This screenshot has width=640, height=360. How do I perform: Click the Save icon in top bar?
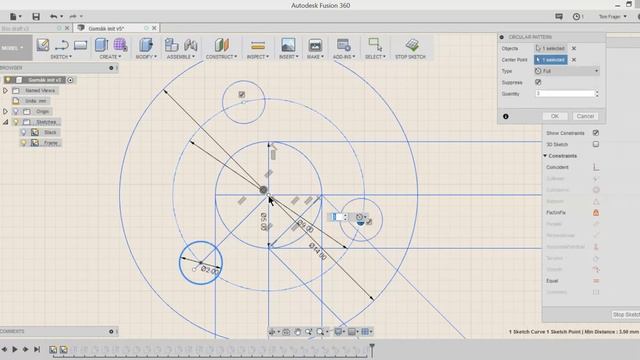point(36,16)
